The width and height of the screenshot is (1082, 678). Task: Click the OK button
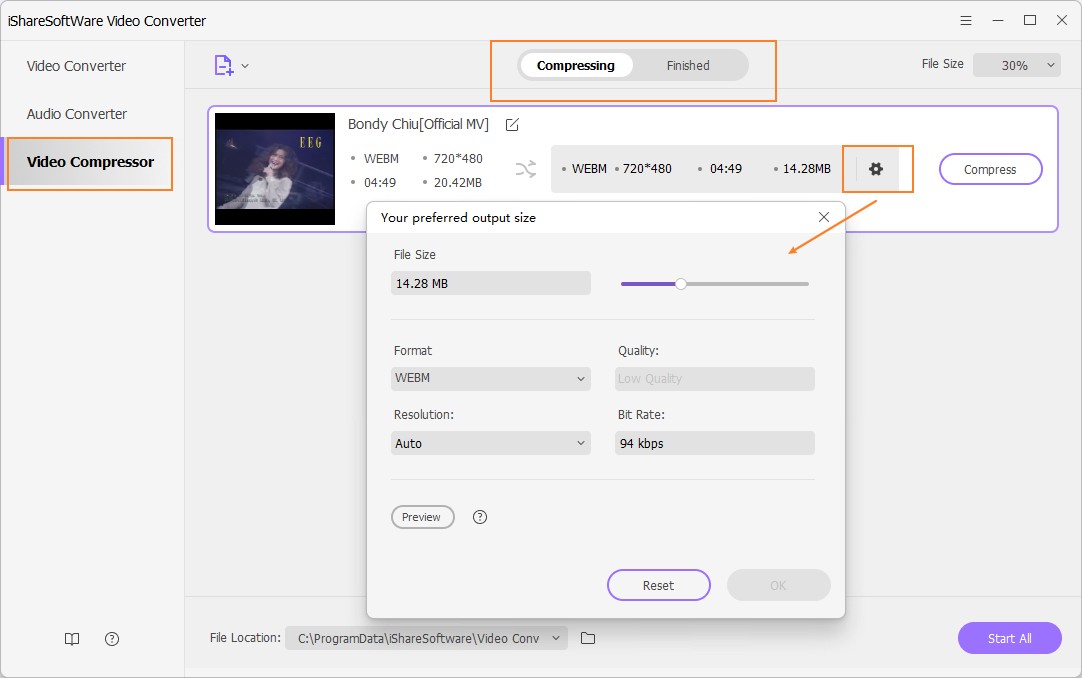(x=778, y=585)
